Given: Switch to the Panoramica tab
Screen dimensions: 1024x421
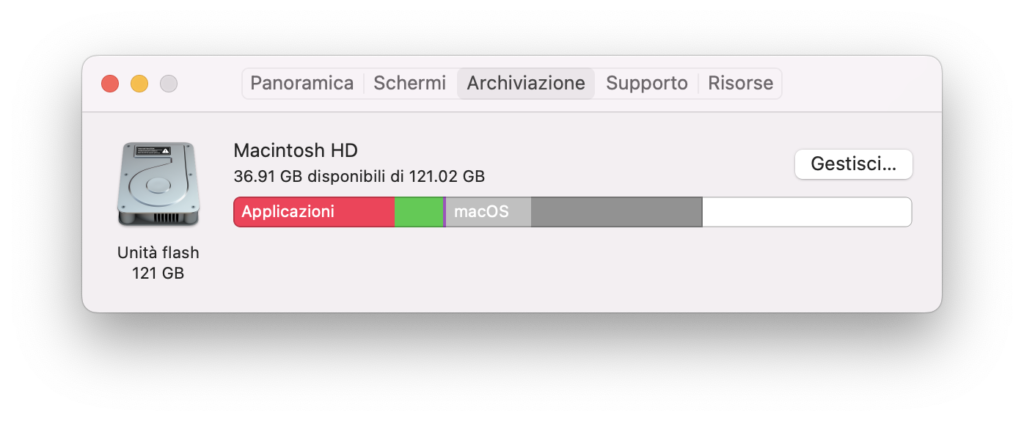Looking at the screenshot, I should tap(302, 83).
